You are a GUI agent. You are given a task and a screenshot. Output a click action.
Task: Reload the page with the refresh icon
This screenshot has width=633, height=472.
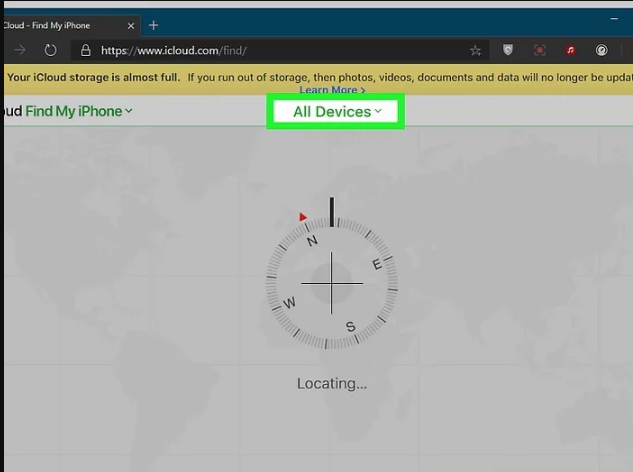click(50, 50)
